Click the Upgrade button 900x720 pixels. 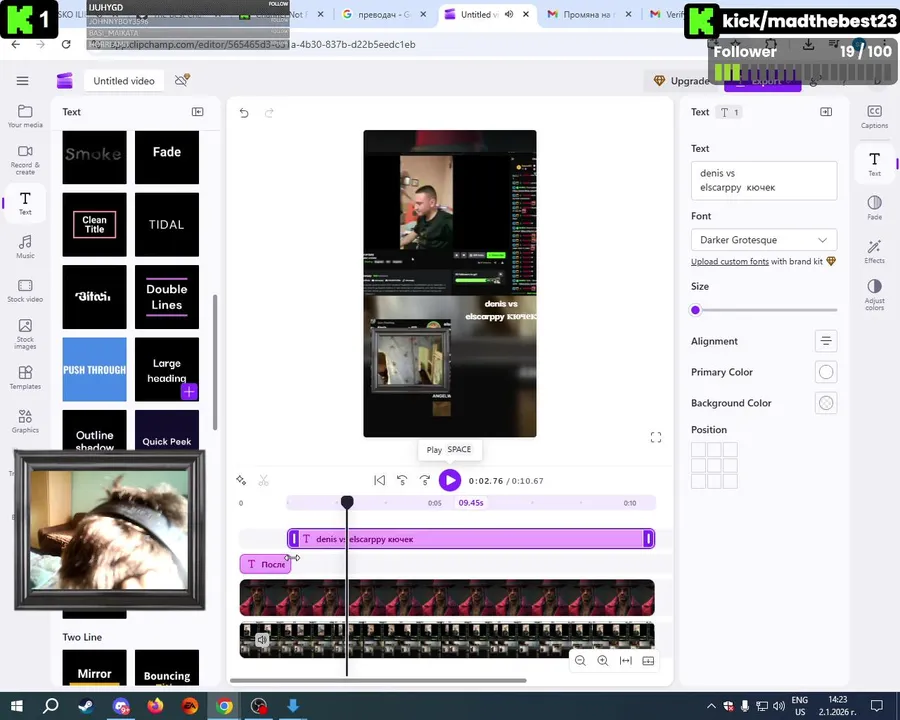[681, 81]
